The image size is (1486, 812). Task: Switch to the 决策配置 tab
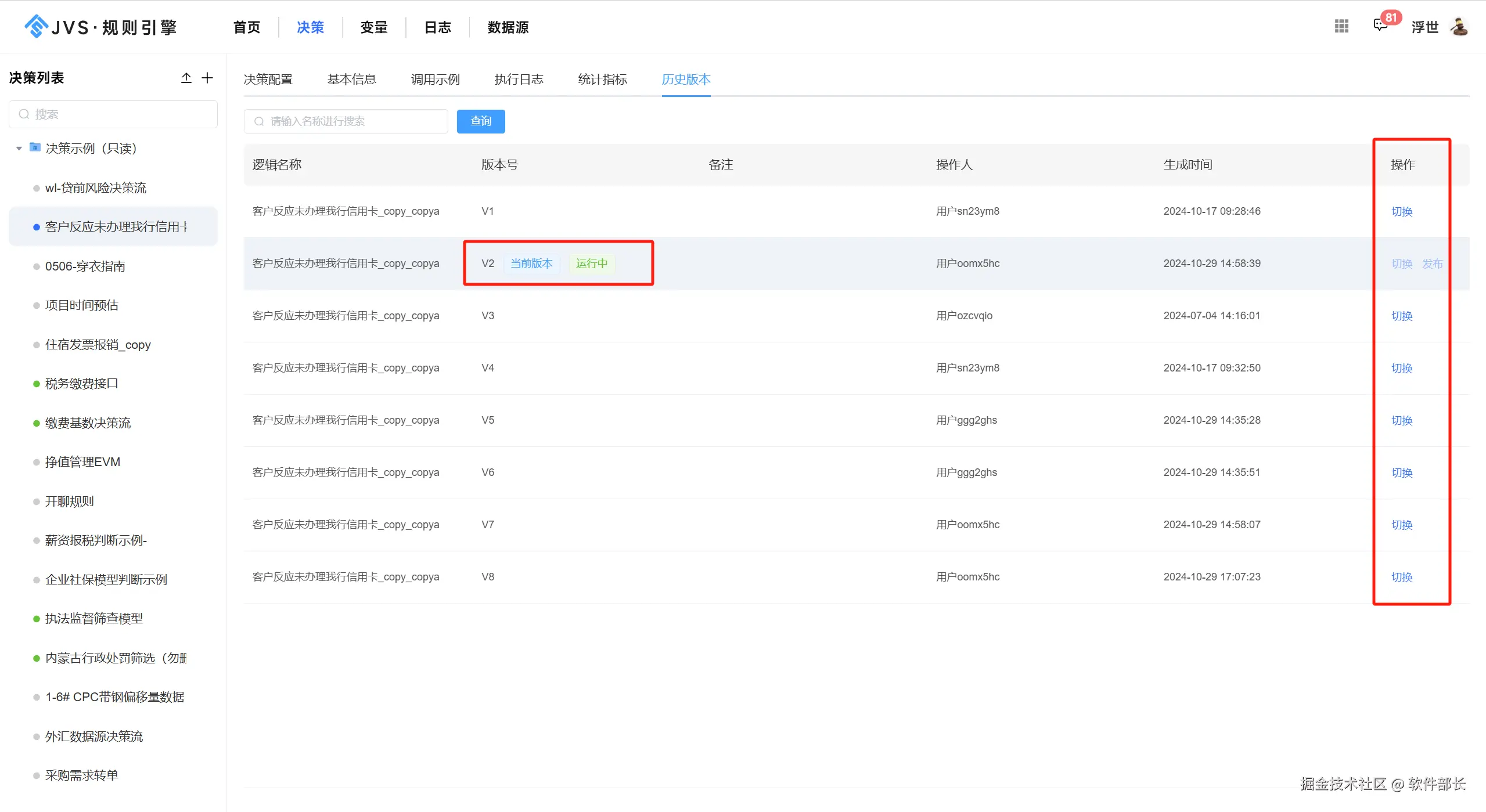pos(268,80)
